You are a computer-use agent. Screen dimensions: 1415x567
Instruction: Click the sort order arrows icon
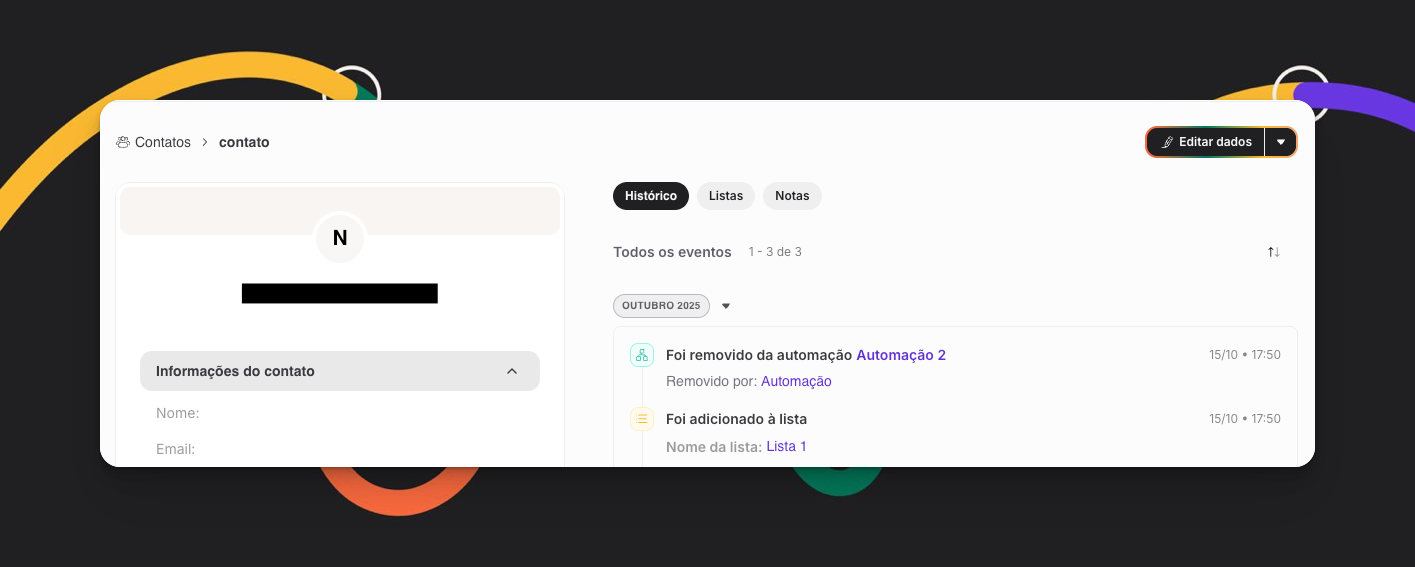point(1273,252)
